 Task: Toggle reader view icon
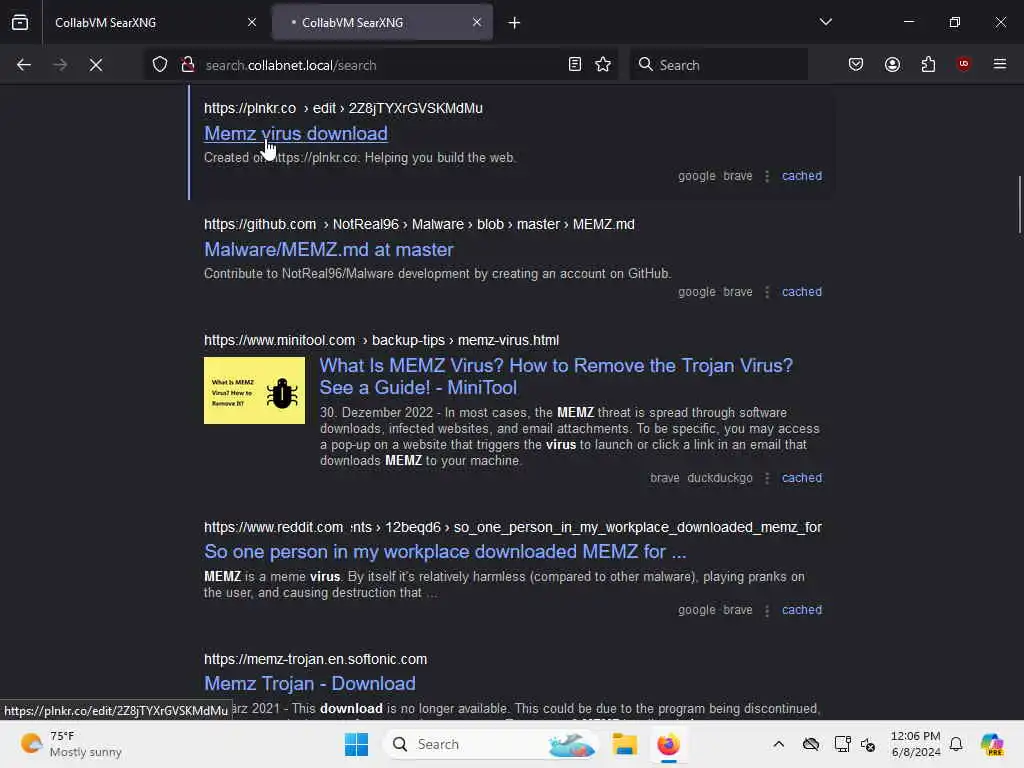(x=575, y=65)
